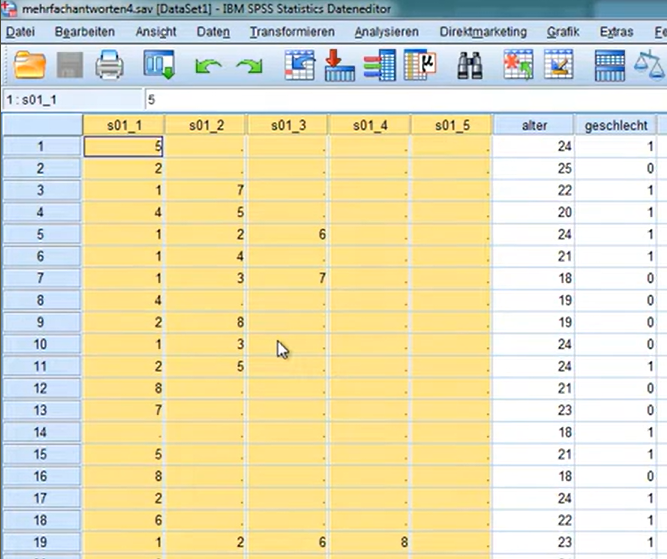Click the Open data file folder icon
This screenshot has height=559, width=667.
[30, 66]
